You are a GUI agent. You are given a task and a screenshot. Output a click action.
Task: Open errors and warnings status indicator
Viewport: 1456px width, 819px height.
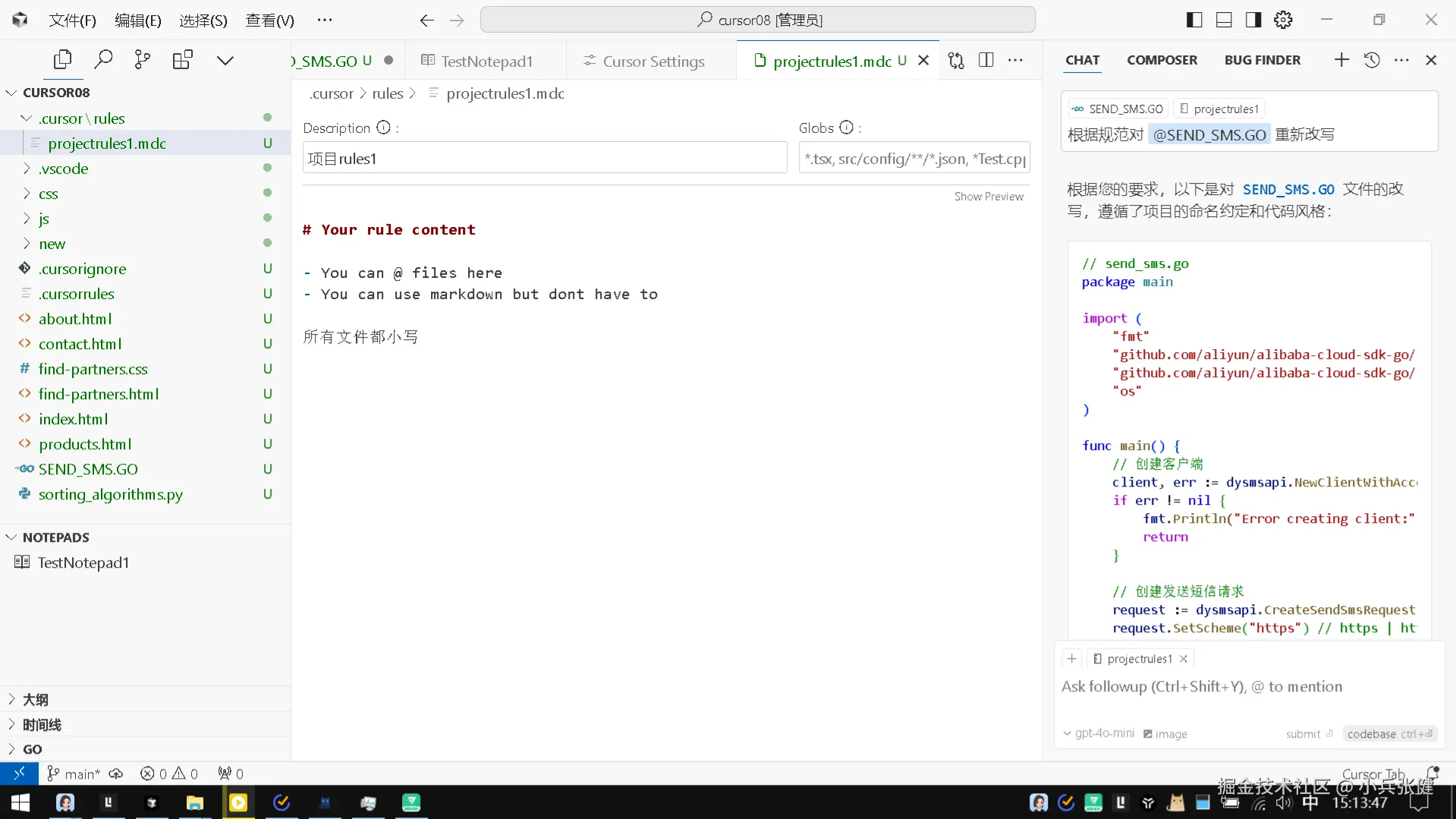point(169,773)
